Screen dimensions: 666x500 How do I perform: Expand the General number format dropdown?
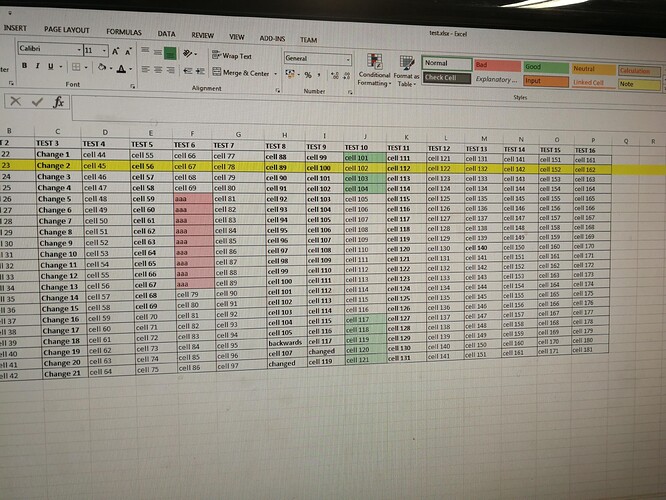coord(346,59)
